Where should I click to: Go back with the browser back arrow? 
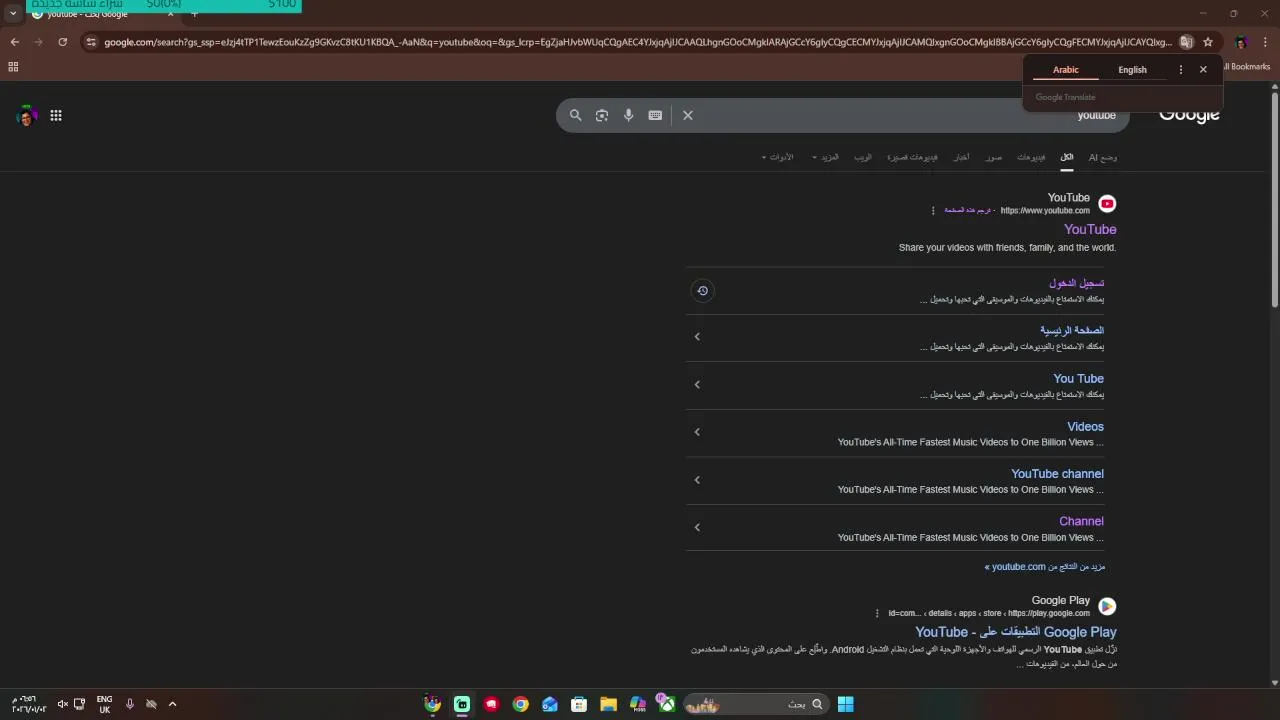pyautogui.click(x=14, y=42)
